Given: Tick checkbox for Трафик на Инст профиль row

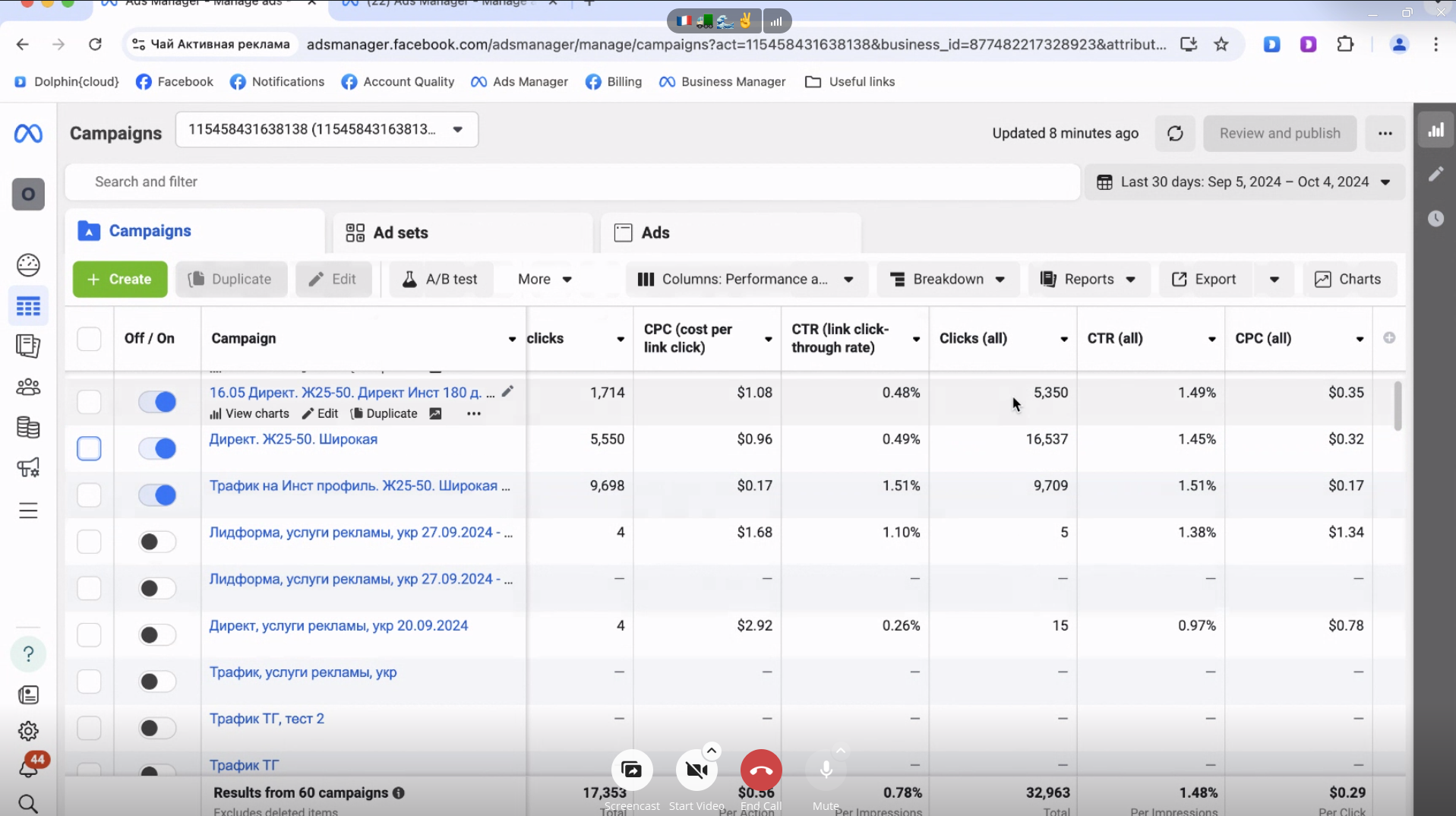Looking at the screenshot, I should point(89,495).
